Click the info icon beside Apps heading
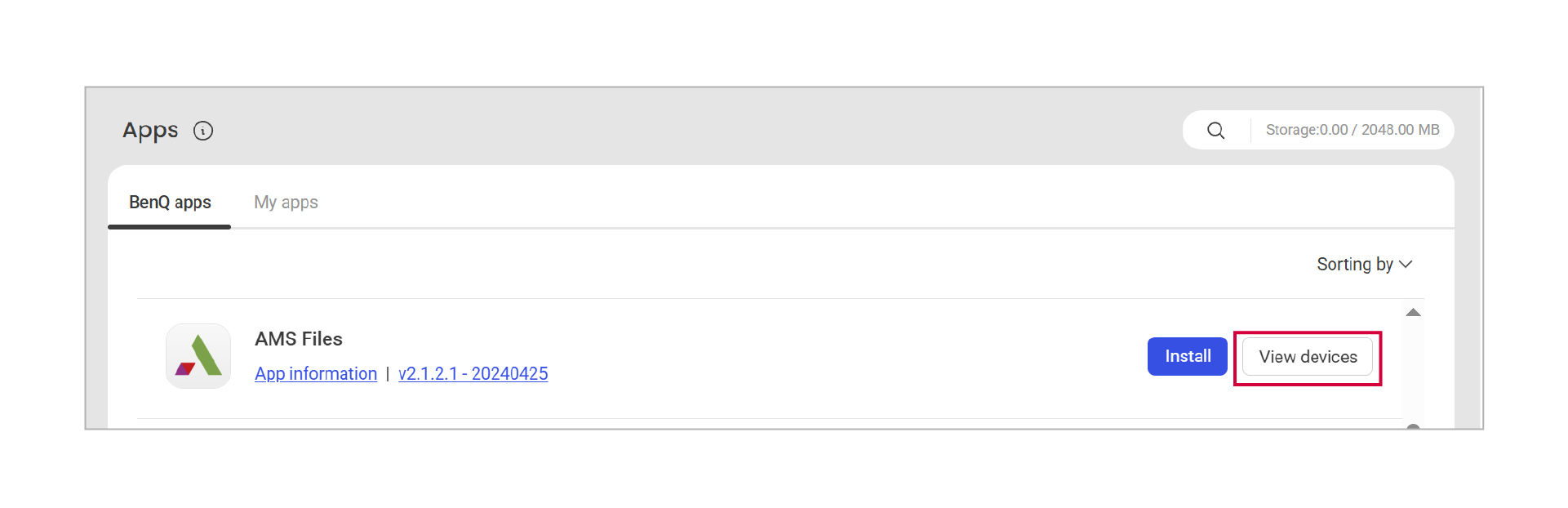Image resolution: width=1568 pixels, height=508 pixels. [203, 131]
